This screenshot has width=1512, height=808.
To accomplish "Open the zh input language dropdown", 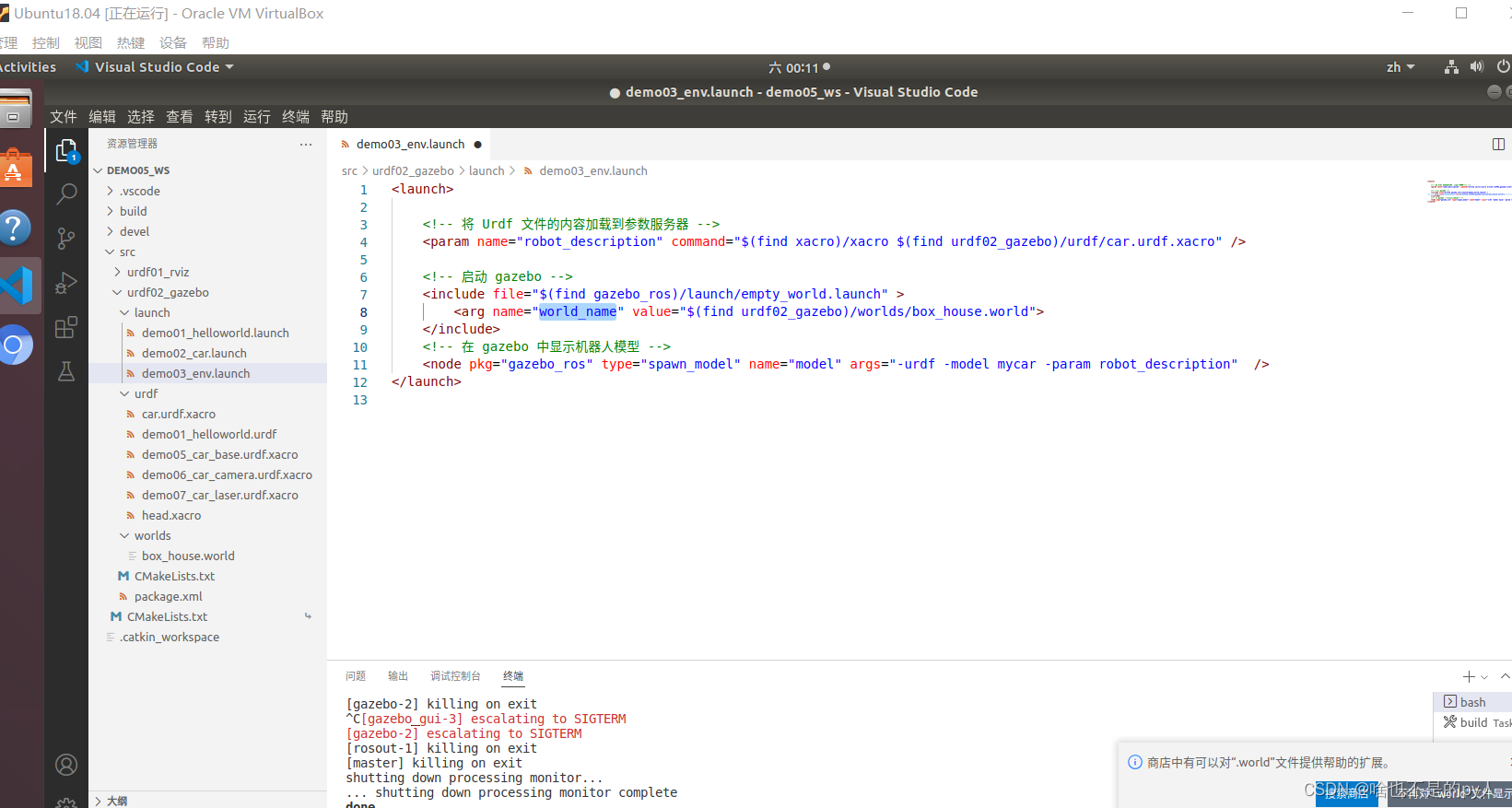I will (x=1401, y=67).
